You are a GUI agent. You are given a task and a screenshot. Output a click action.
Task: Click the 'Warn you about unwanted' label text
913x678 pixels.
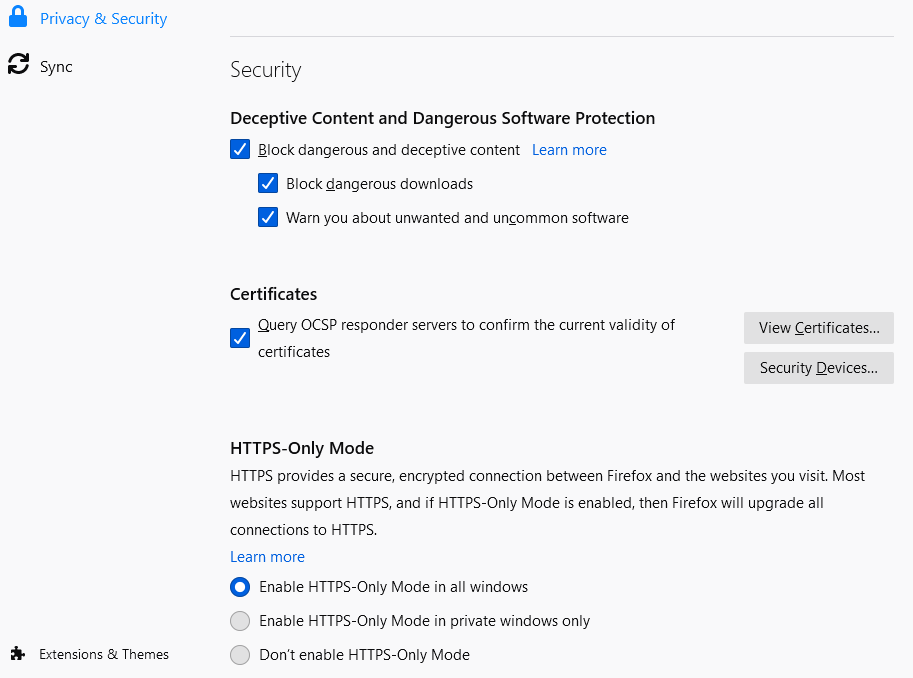457,218
